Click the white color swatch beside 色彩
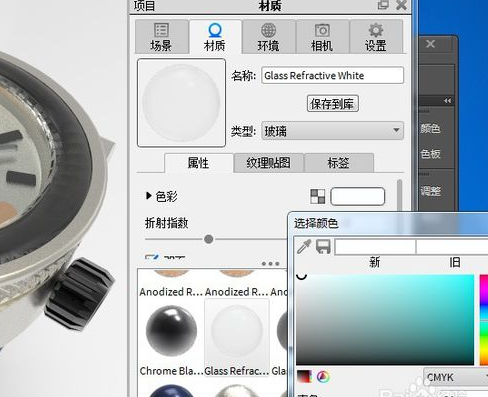The height and width of the screenshot is (397, 488). (x=357, y=196)
